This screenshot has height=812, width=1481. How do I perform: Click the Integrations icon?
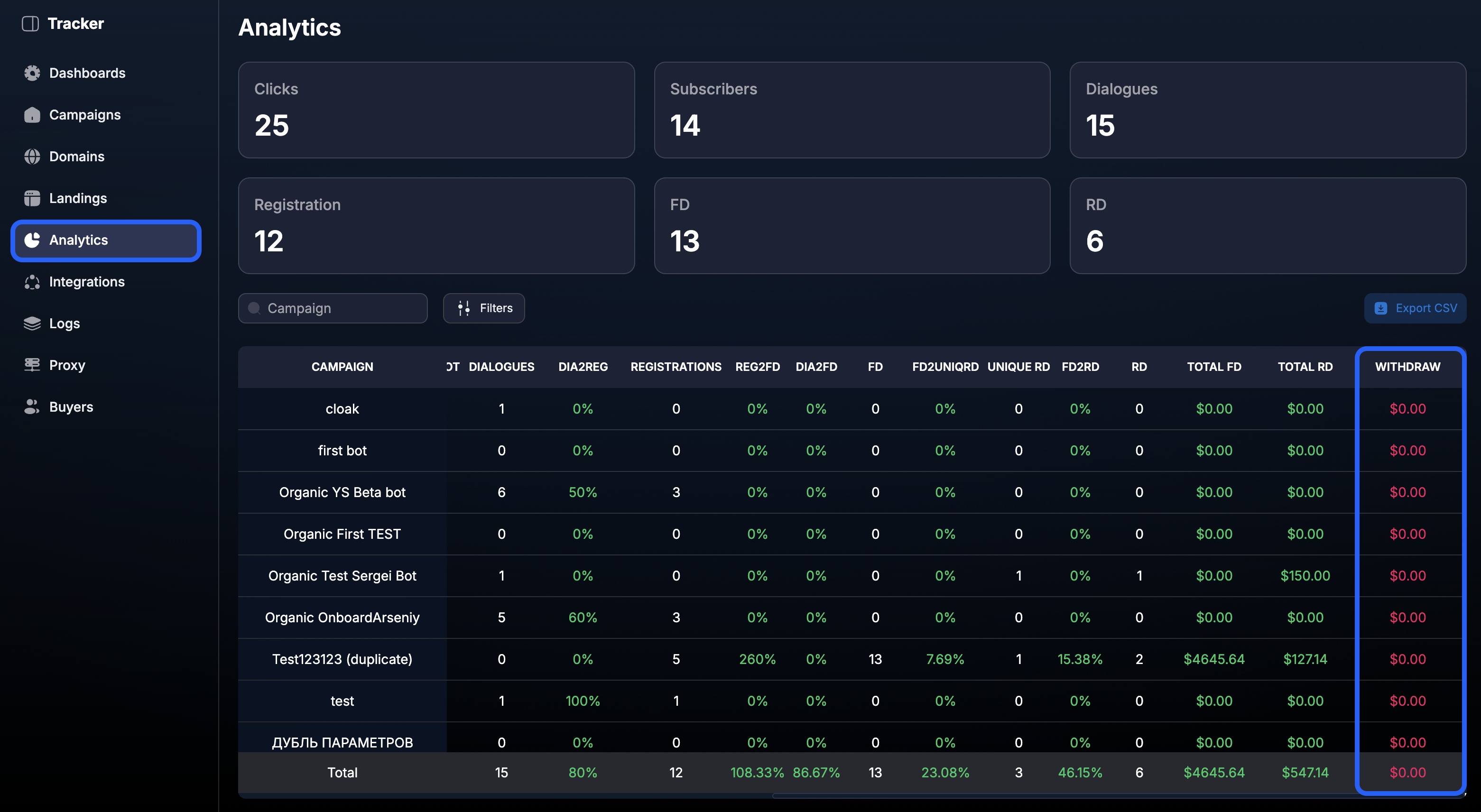click(x=32, y=282)
